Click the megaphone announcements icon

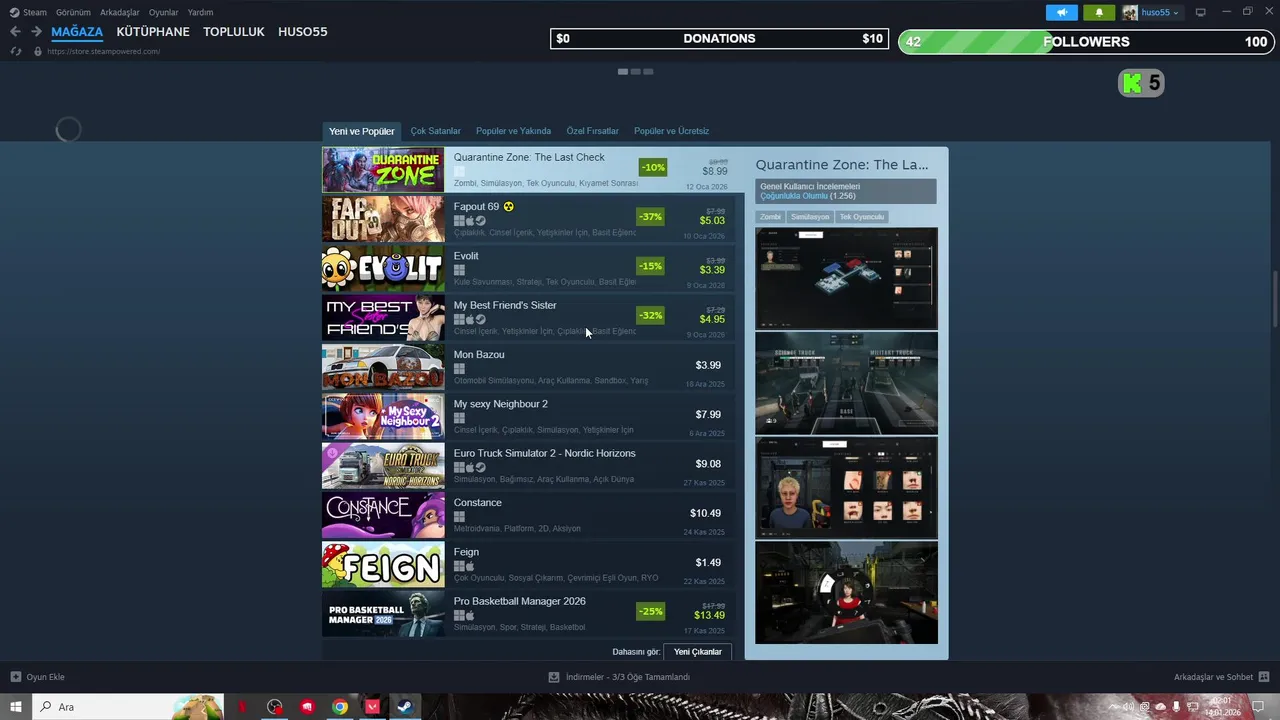(x=1062, y=12)
